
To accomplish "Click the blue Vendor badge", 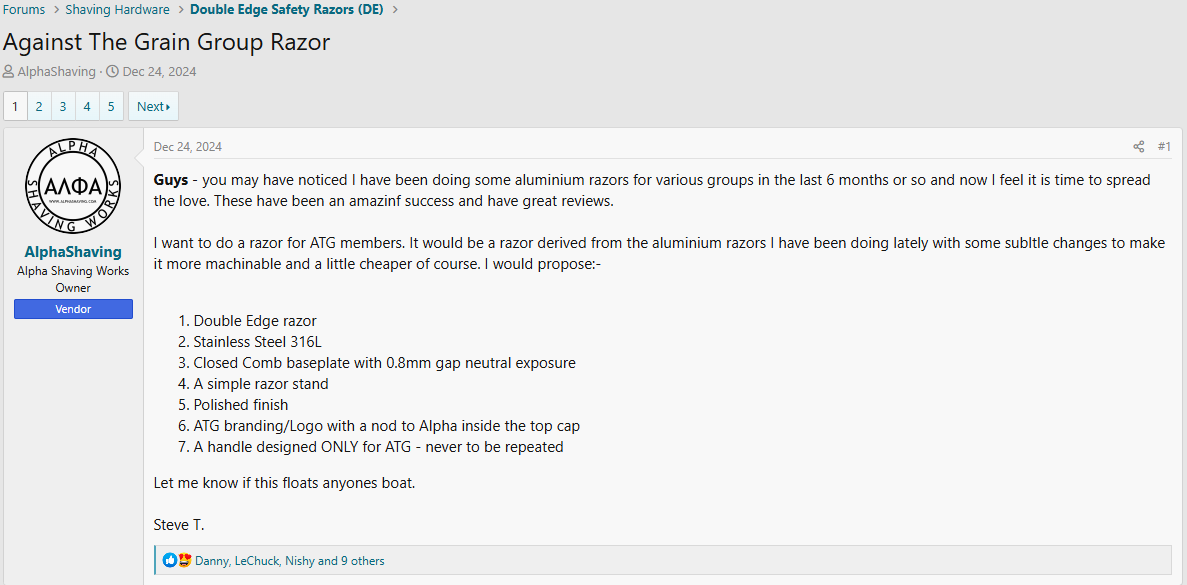I will pos(73,310).
